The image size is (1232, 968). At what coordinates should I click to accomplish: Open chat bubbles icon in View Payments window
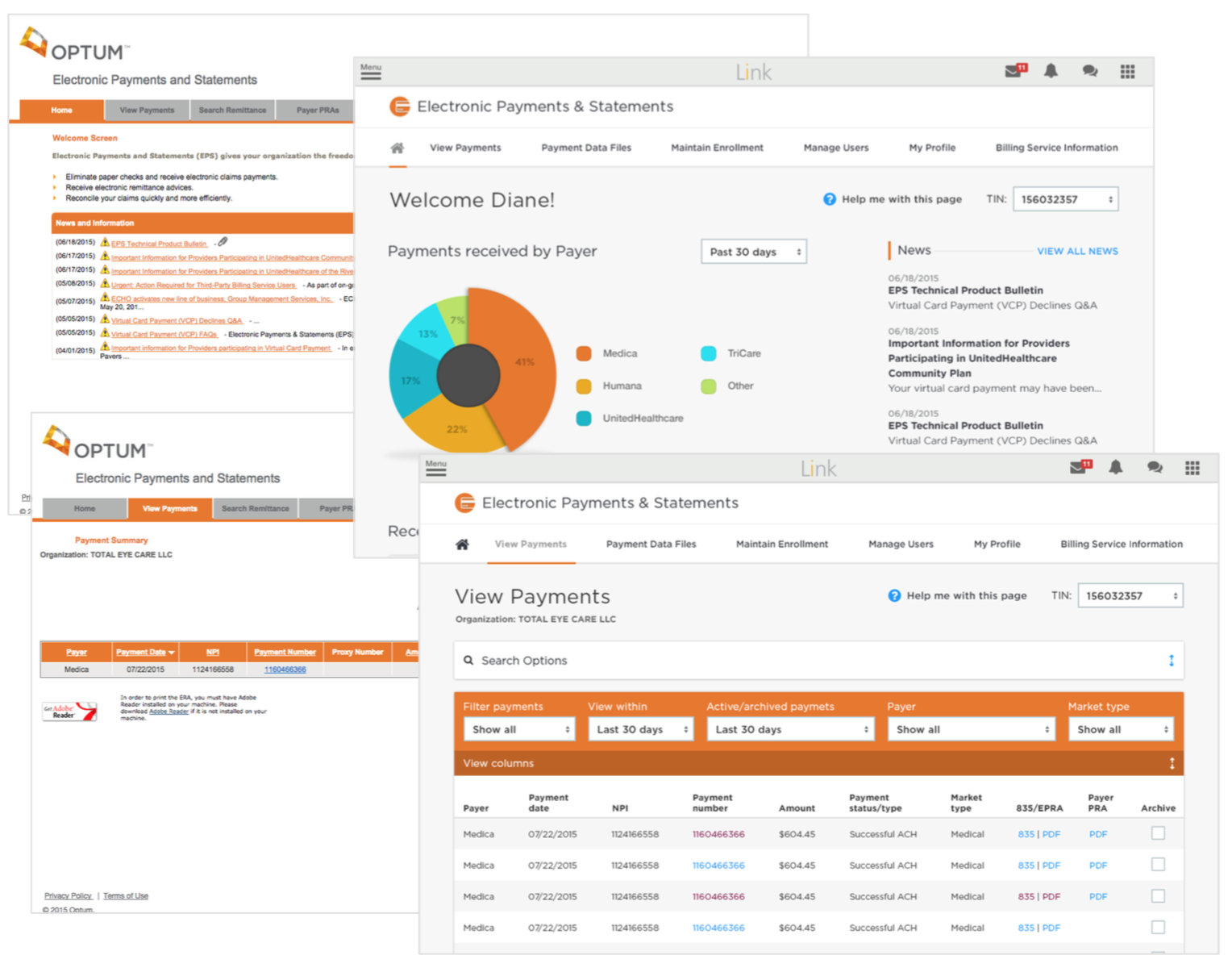1155,467
